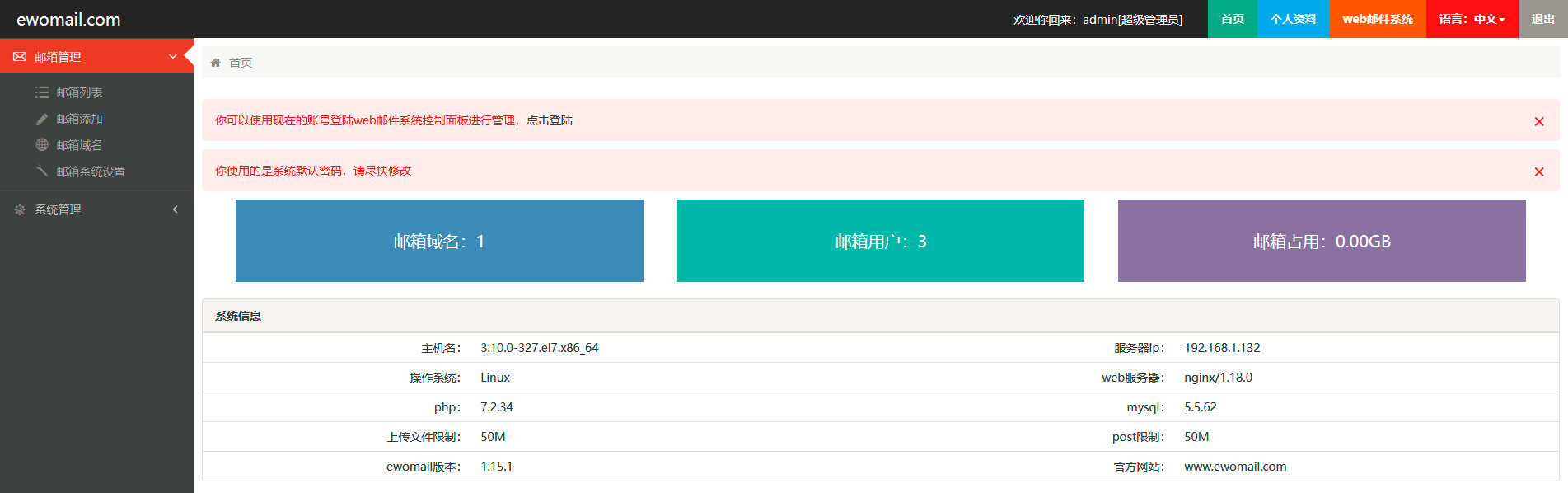Dismiss the web邮件系统 login notice

(1539, 121)
